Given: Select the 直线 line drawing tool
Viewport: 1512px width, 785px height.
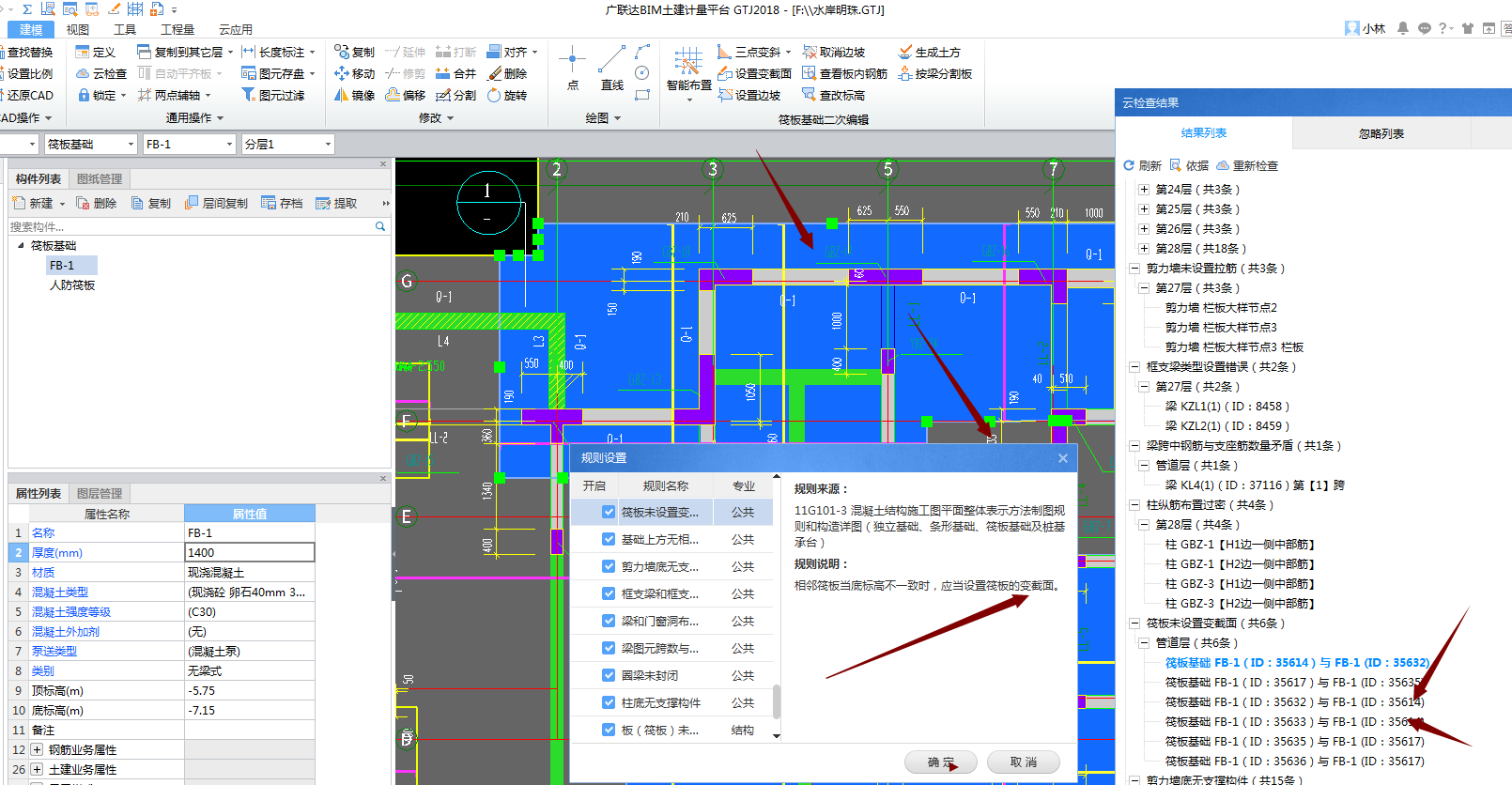Looking at the screenshot, I should pyautogui.click(x=611, y=68).
